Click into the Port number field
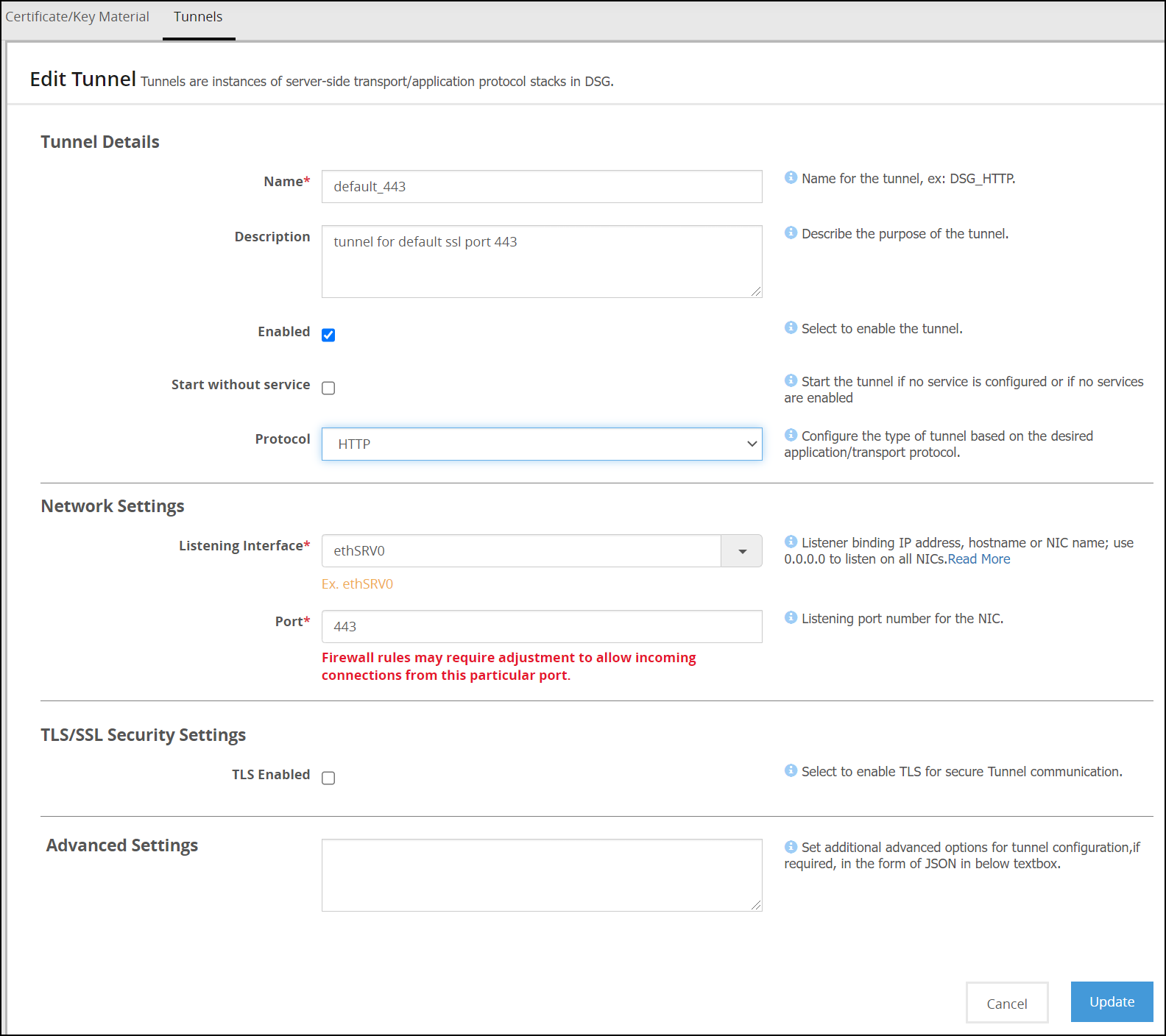 tap(541, 627)
